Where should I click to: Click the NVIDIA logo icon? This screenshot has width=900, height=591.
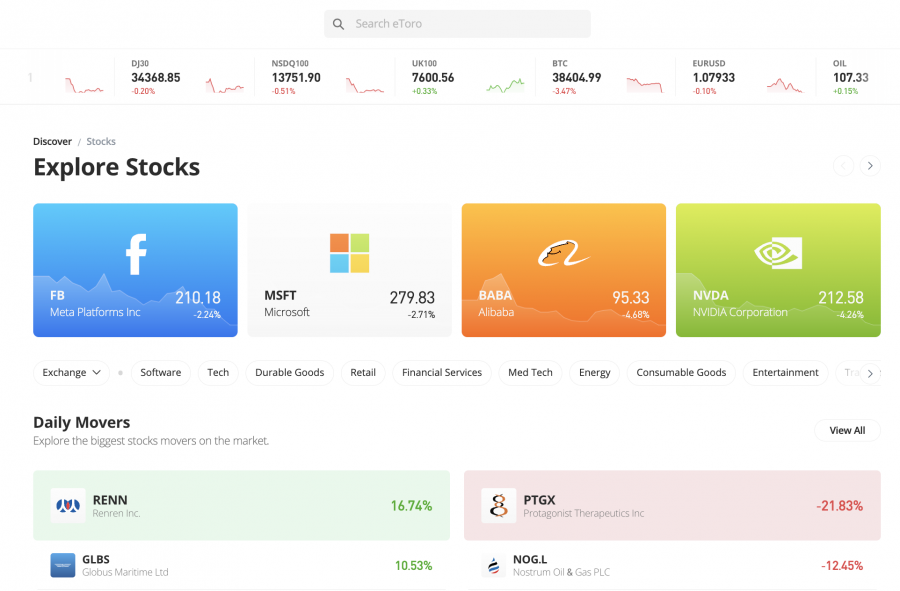click(x=778, y=253)
